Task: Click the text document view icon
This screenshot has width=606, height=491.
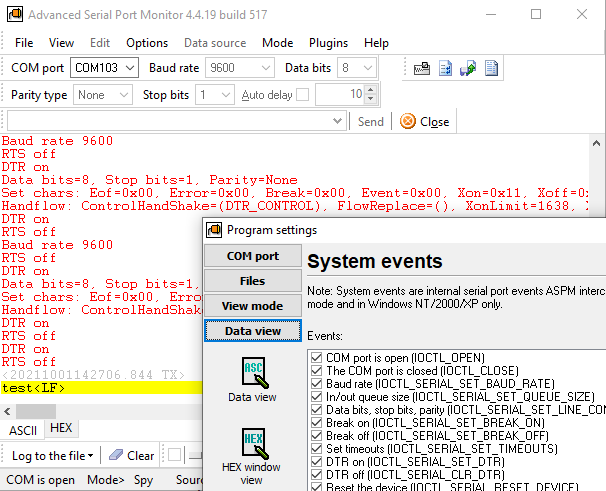Action: pos(491,68)
